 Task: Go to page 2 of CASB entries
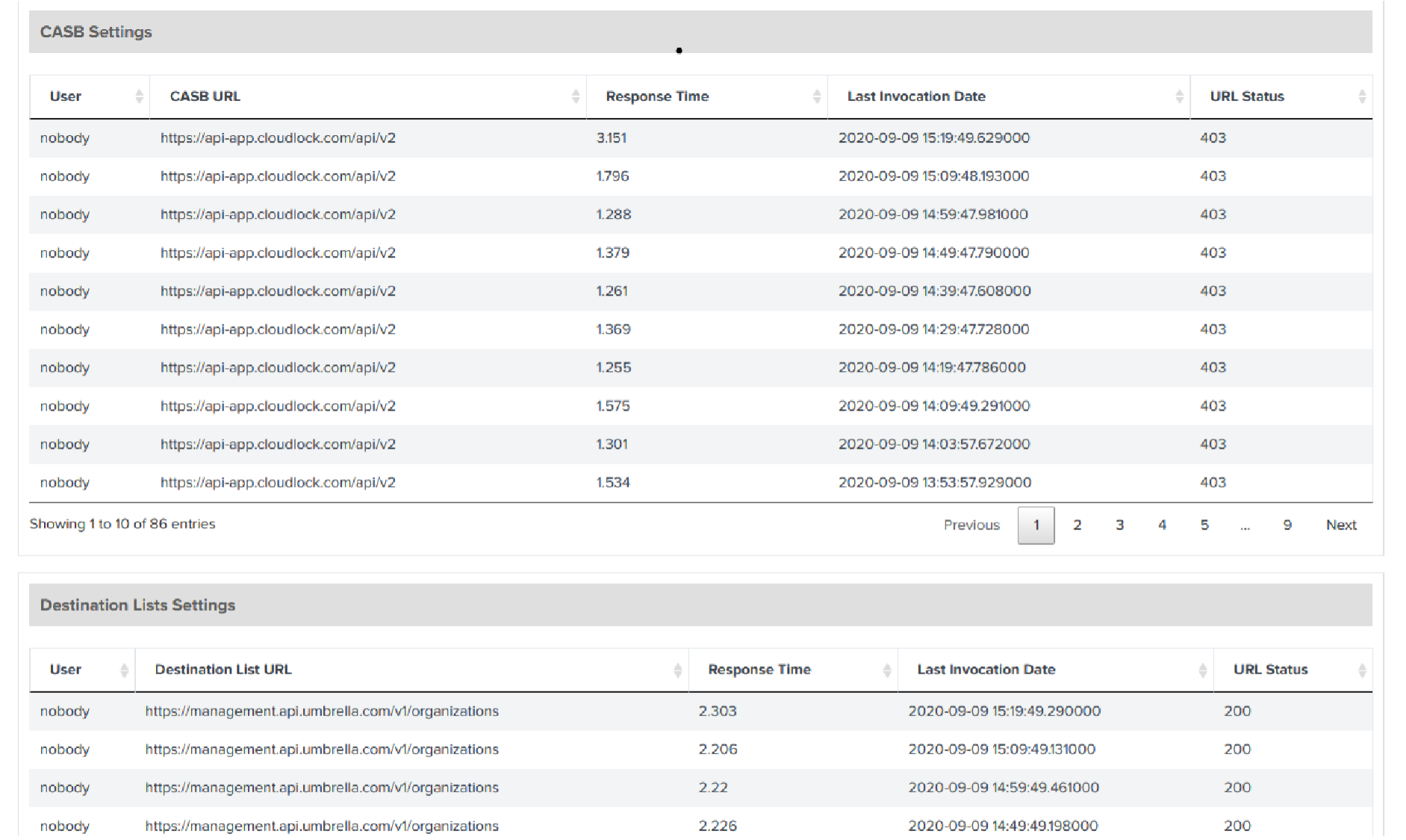click(1077, 525)
